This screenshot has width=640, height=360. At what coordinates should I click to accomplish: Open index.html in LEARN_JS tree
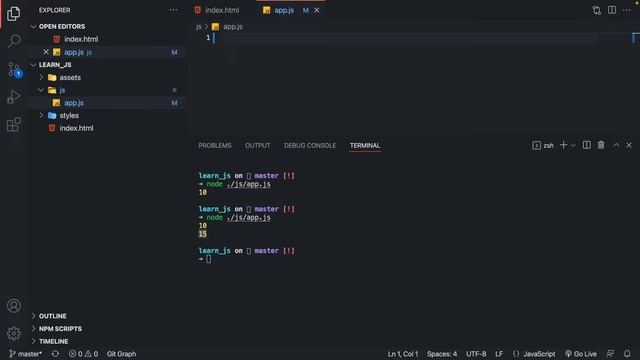[76, 128]
